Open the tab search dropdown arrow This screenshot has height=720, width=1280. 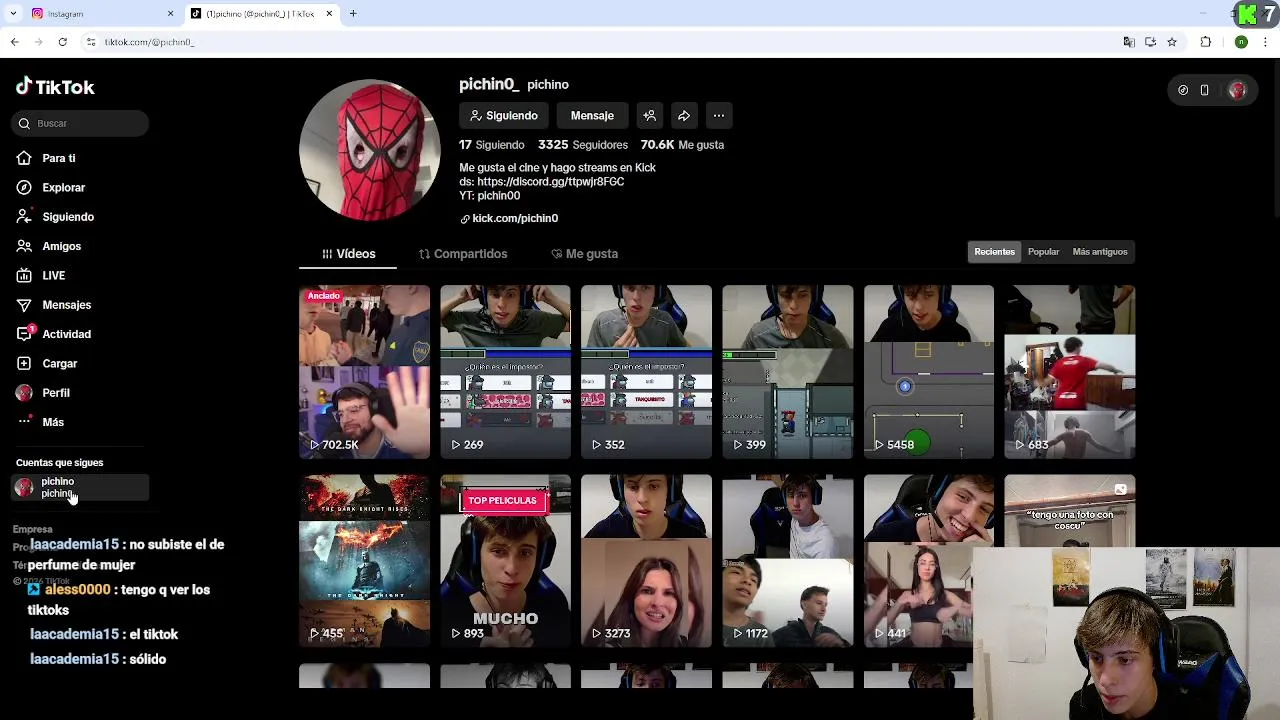pyautogui.click(x=13, y=14)
